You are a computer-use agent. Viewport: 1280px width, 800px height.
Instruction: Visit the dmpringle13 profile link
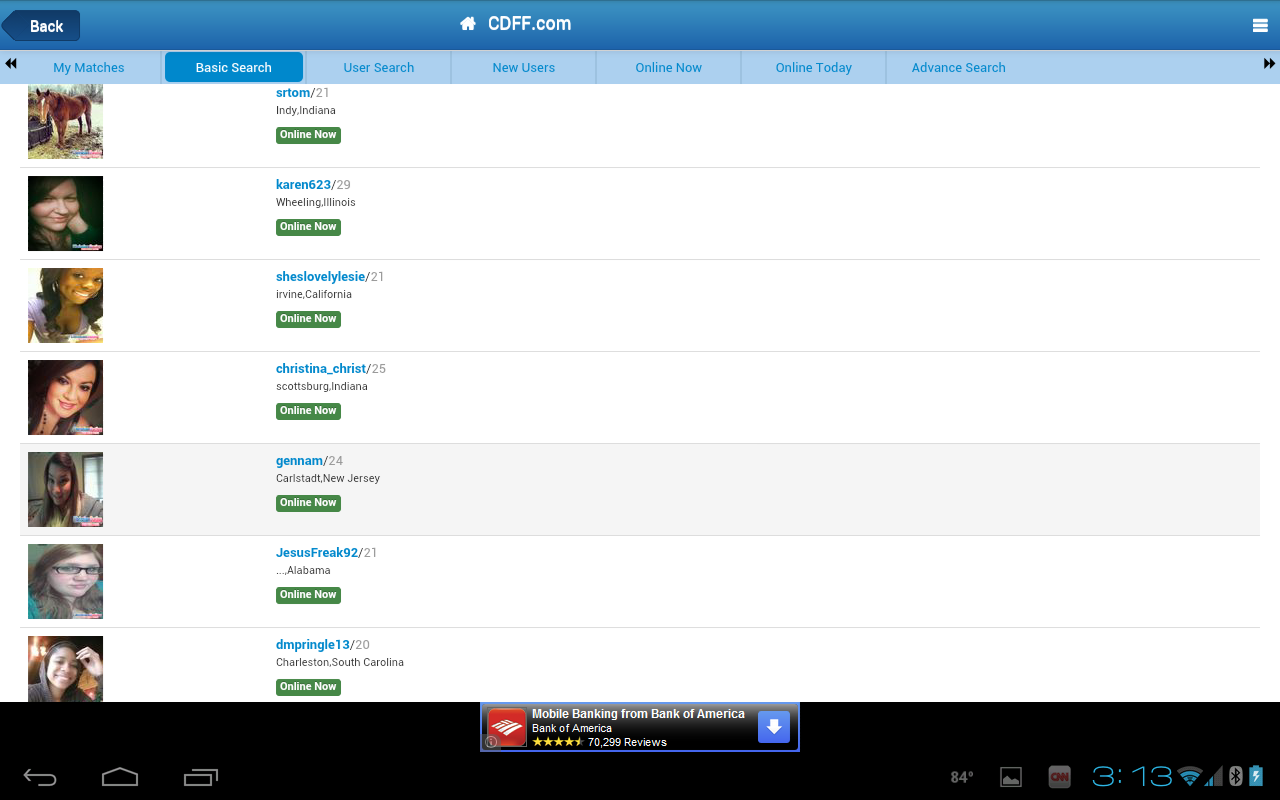point(313,645)
